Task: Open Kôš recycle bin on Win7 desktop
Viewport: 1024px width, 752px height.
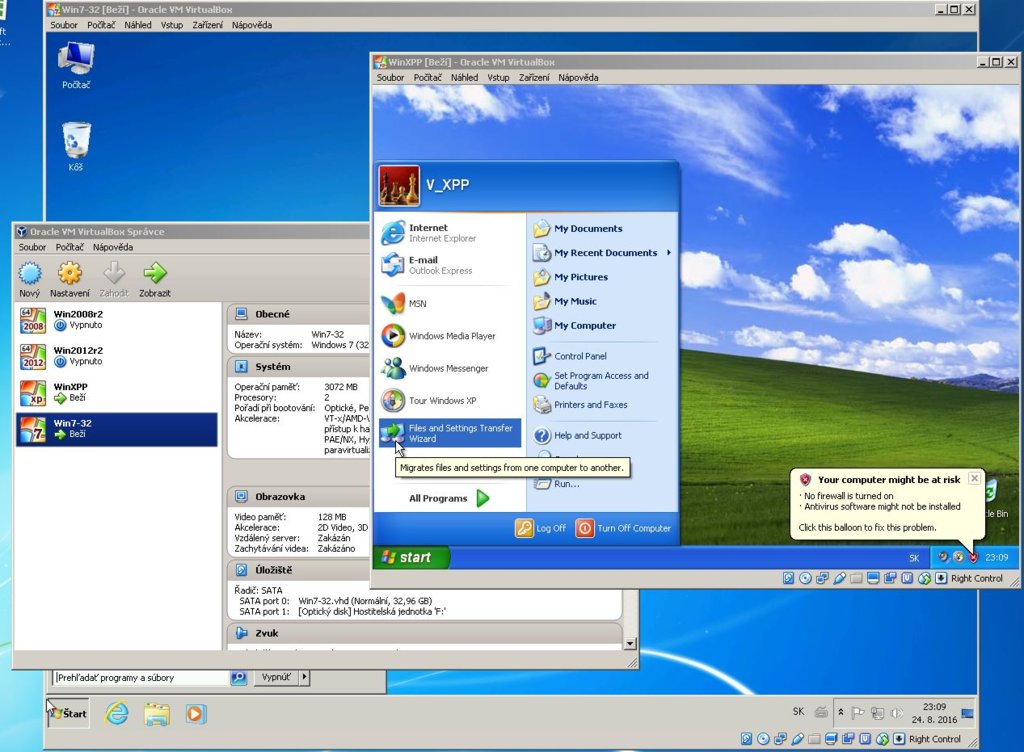Action: click(76, 146)
